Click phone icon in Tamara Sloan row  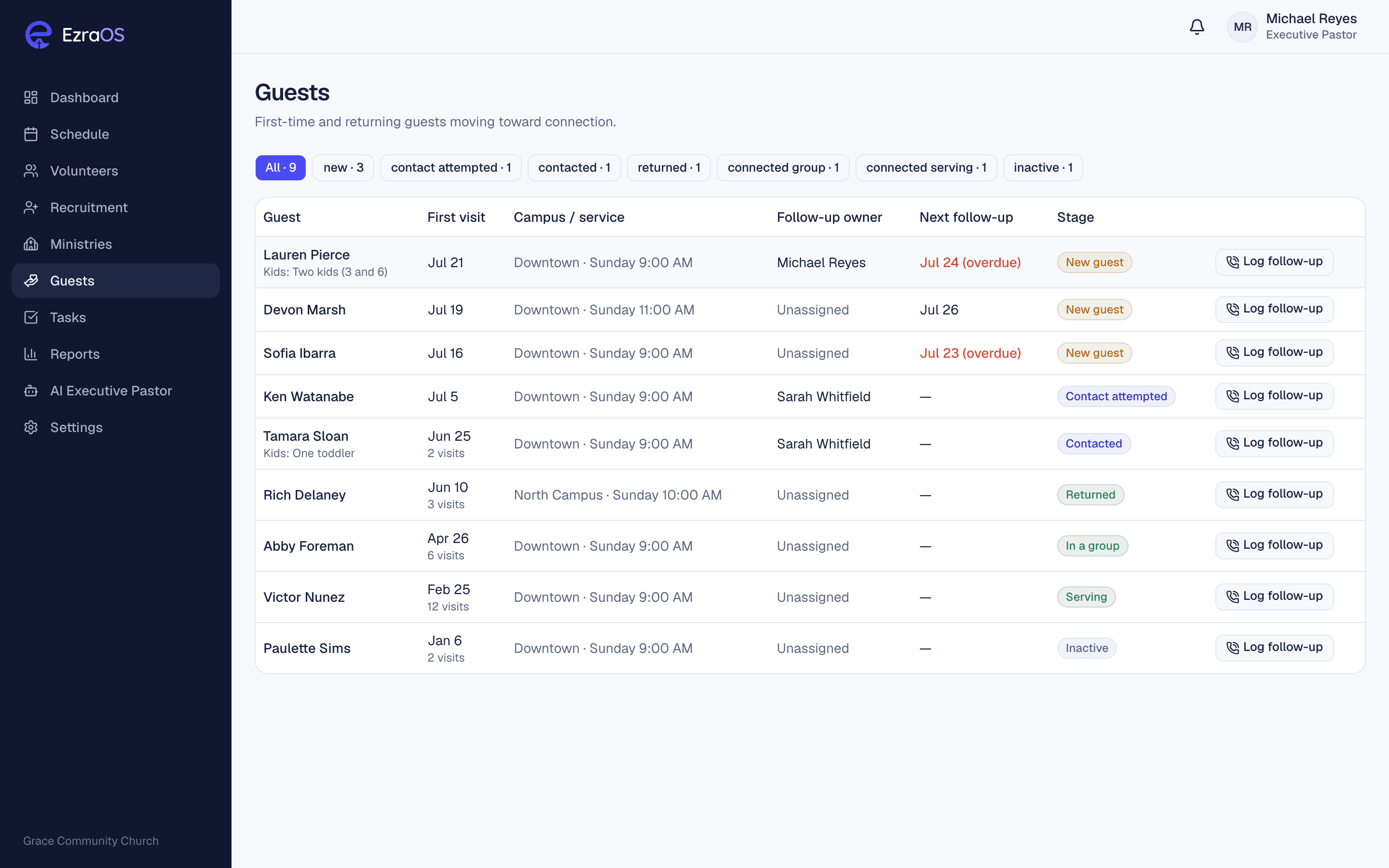(1232, 443)
